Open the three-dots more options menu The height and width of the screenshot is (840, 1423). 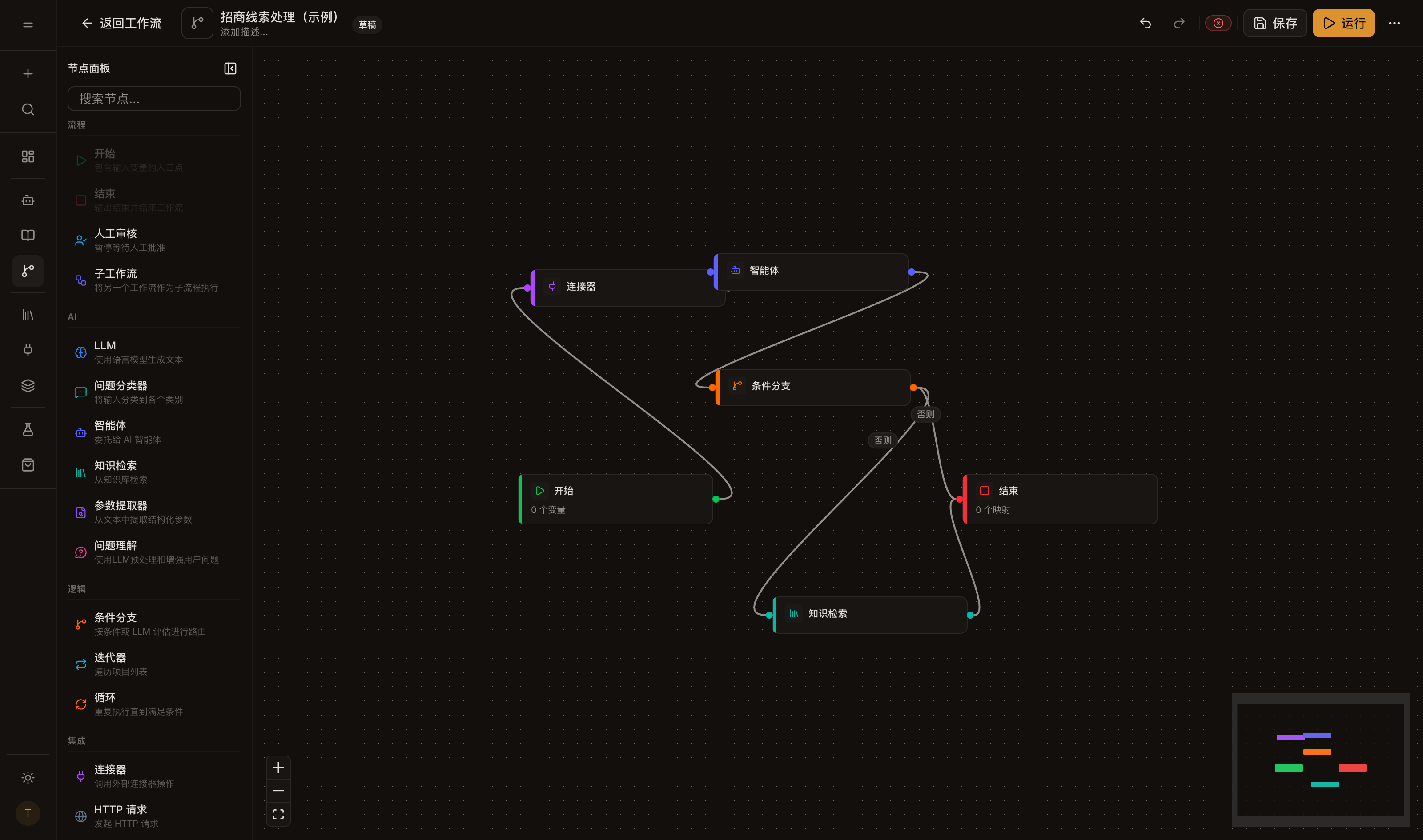pos(1394,23)
